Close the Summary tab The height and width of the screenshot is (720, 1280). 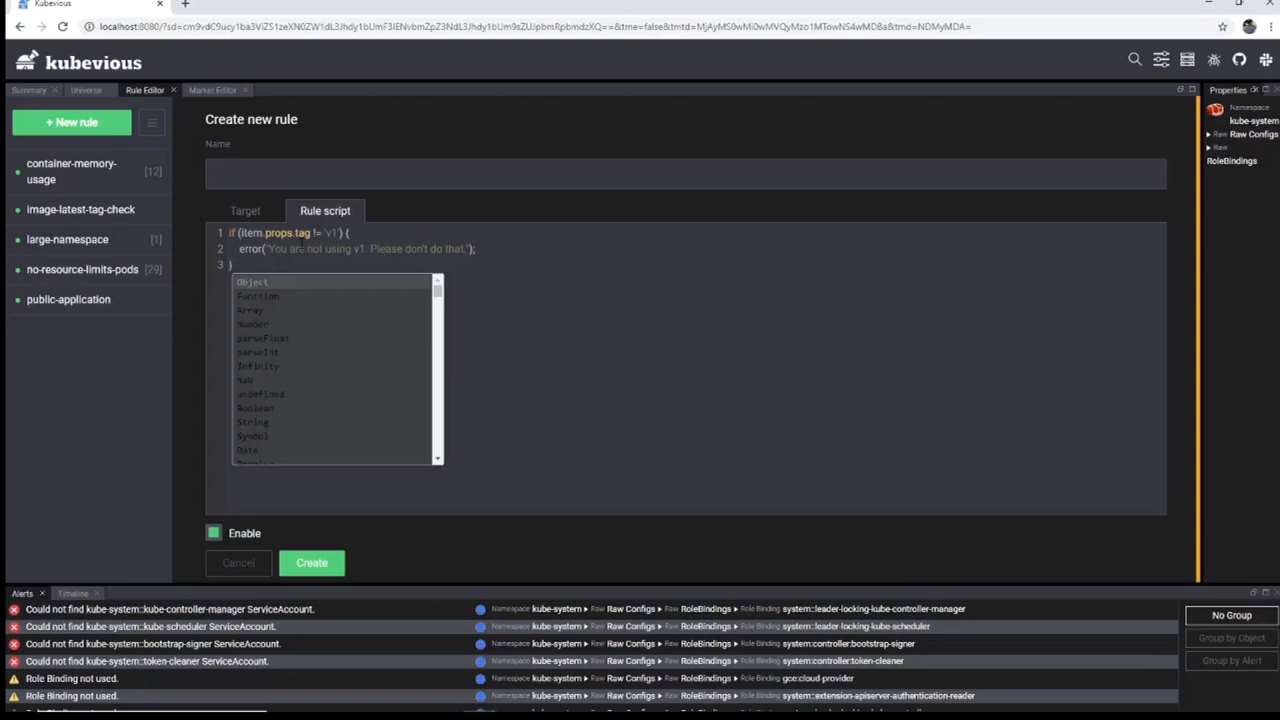(x=55, y=90)
